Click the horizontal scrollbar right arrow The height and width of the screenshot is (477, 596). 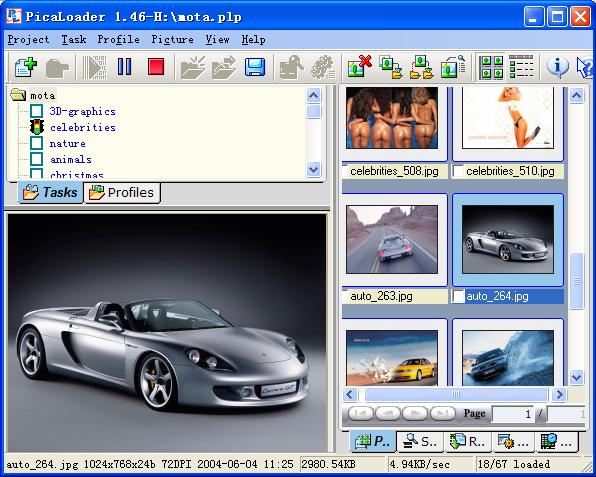[x=559, y=395]
